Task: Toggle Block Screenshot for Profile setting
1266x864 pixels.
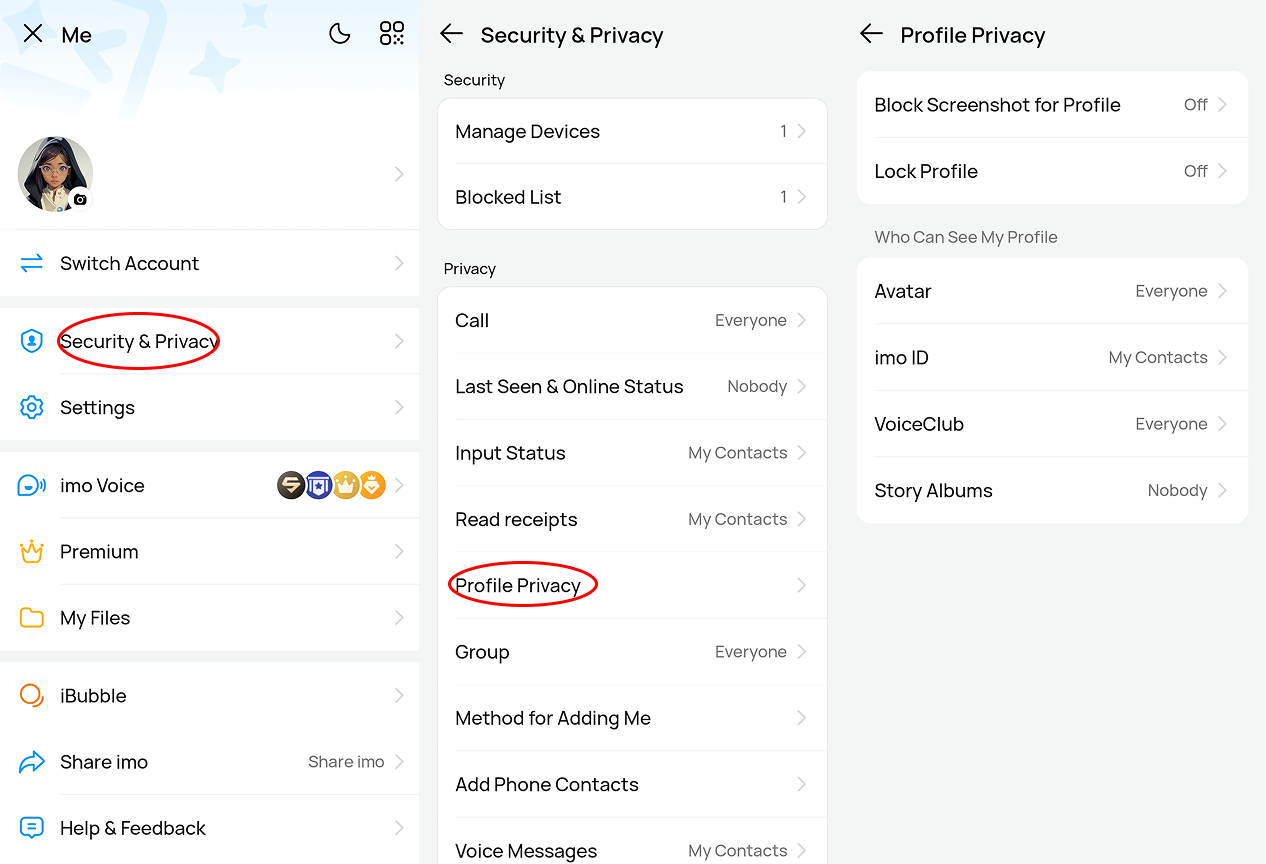Action: pos(1052,104)
